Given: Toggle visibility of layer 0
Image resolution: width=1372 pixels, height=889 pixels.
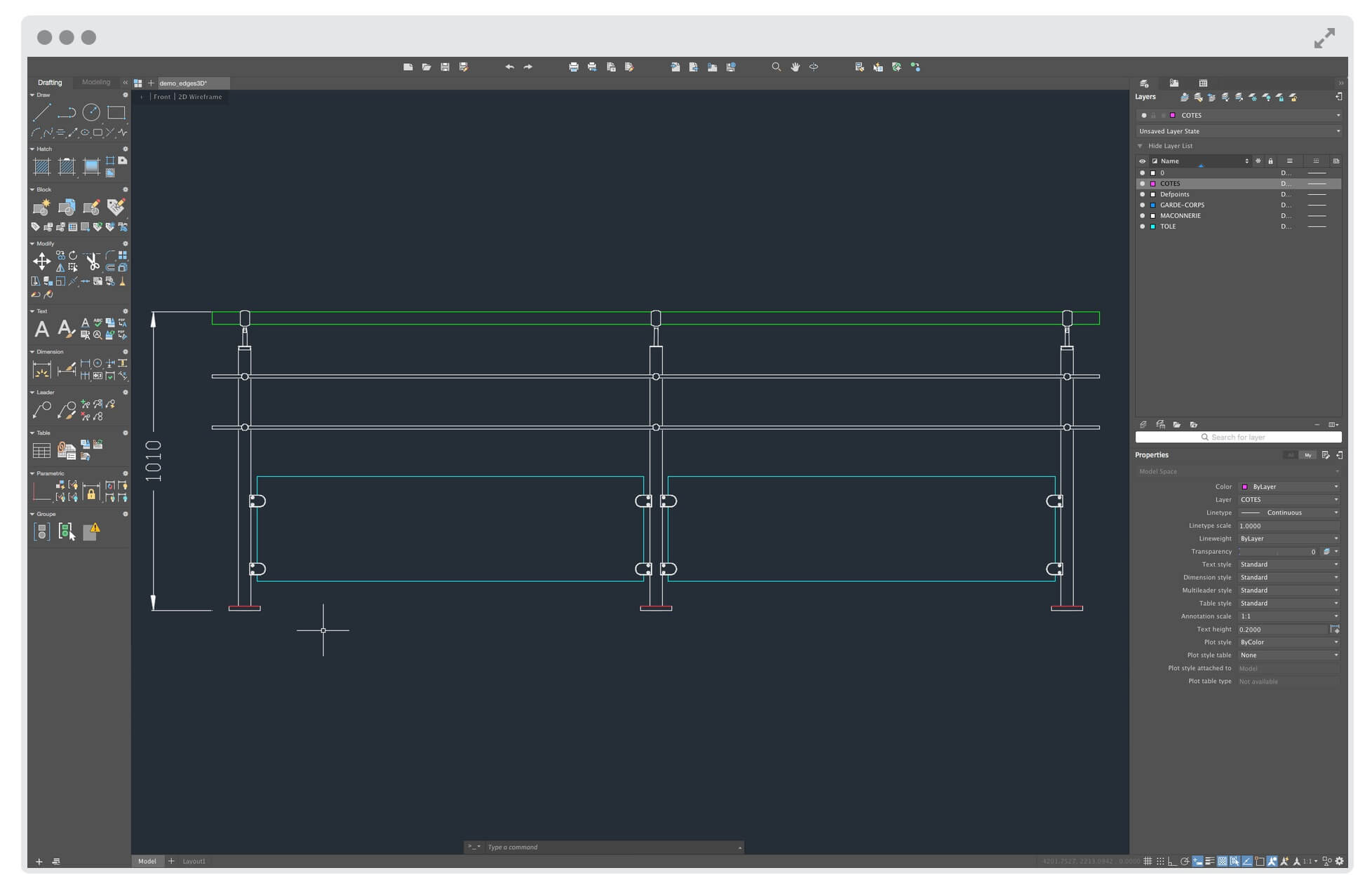Looking at the screenshot, I should [x=1143, y=172].
